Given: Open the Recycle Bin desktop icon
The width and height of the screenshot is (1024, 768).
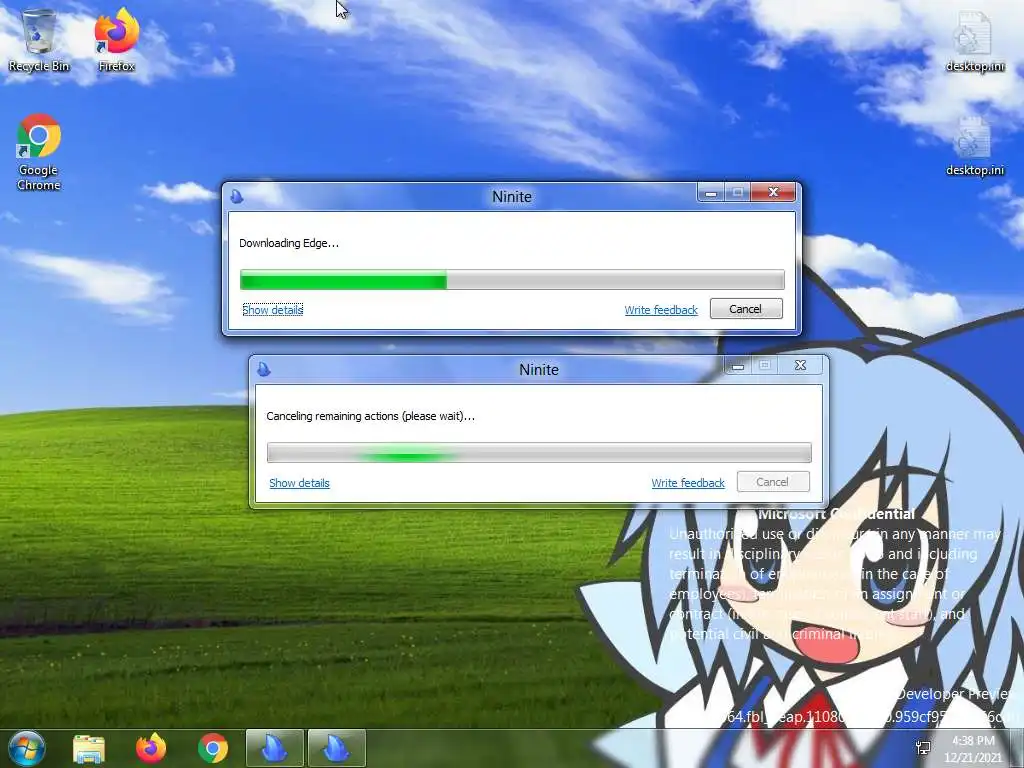Looking at the screenshot, I should pyautogui.click(x=39, y=39).
